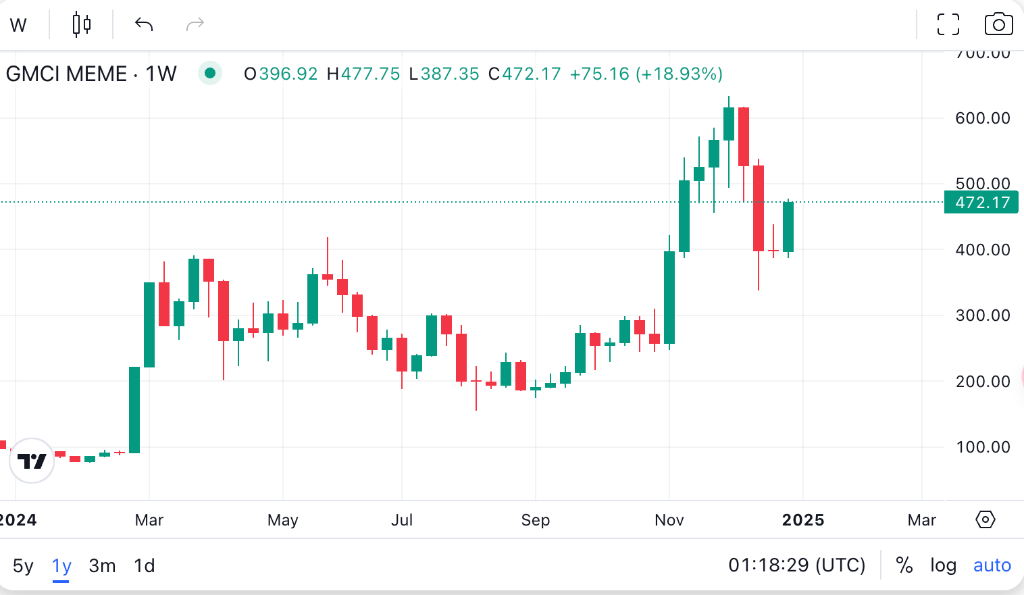
Task: Enter fullscreen mode for the chart
Action: (x=947, y=24)
